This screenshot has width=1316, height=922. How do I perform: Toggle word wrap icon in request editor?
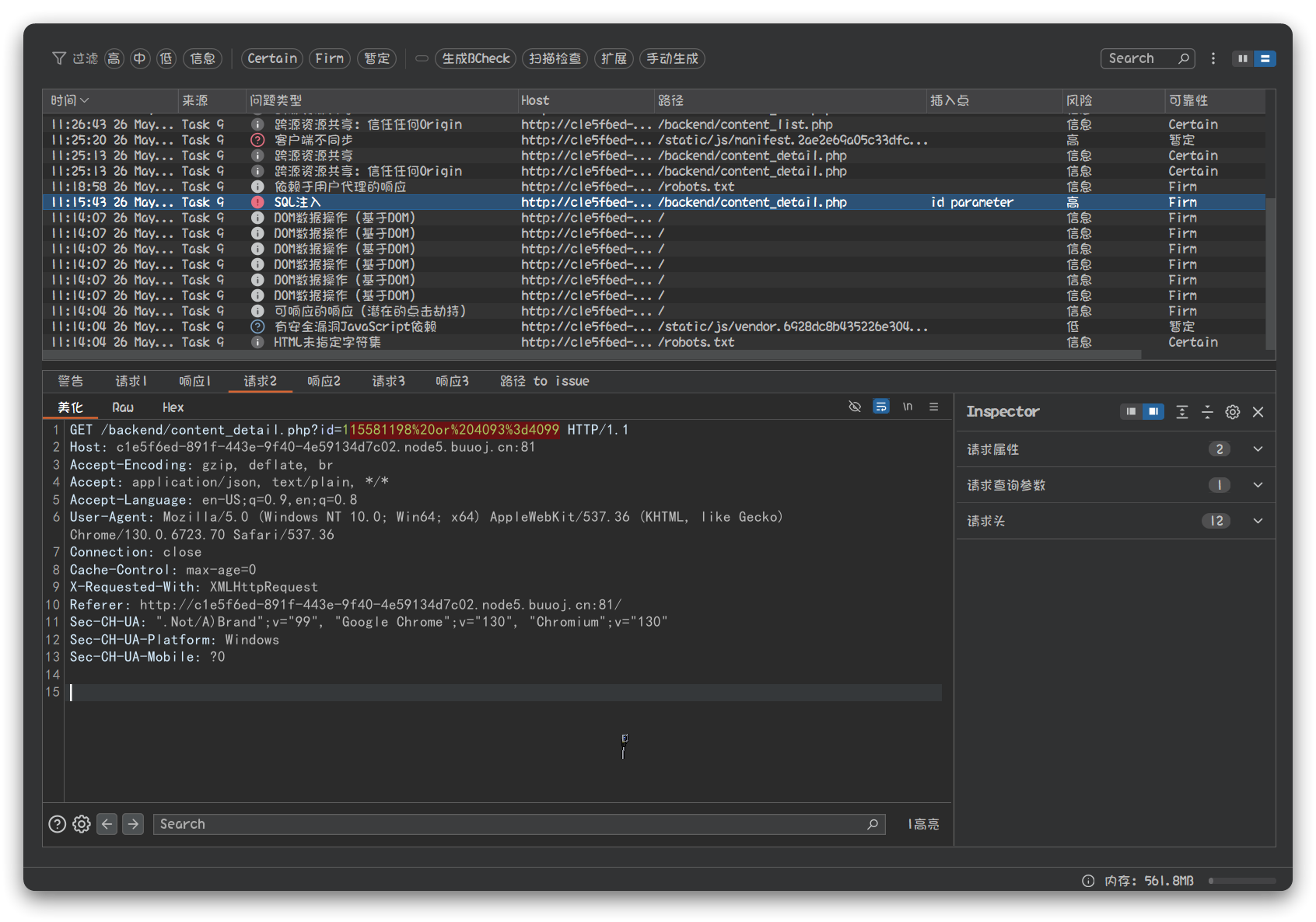point(880,407)
